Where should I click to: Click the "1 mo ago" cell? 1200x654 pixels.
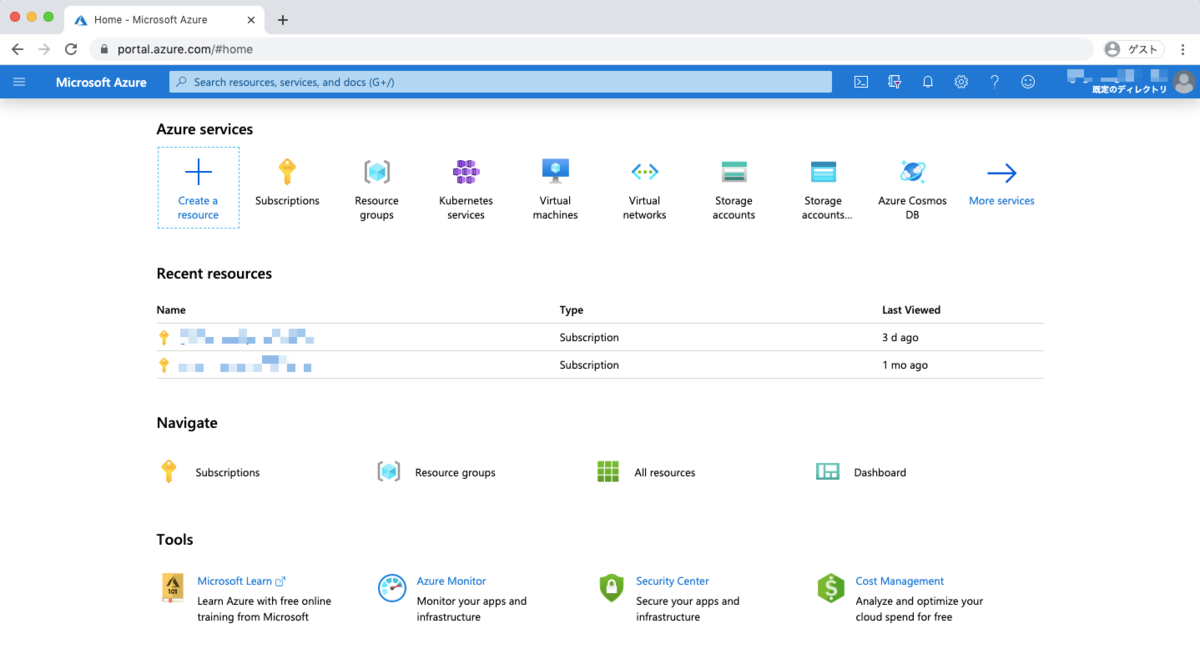coord(905,365)
